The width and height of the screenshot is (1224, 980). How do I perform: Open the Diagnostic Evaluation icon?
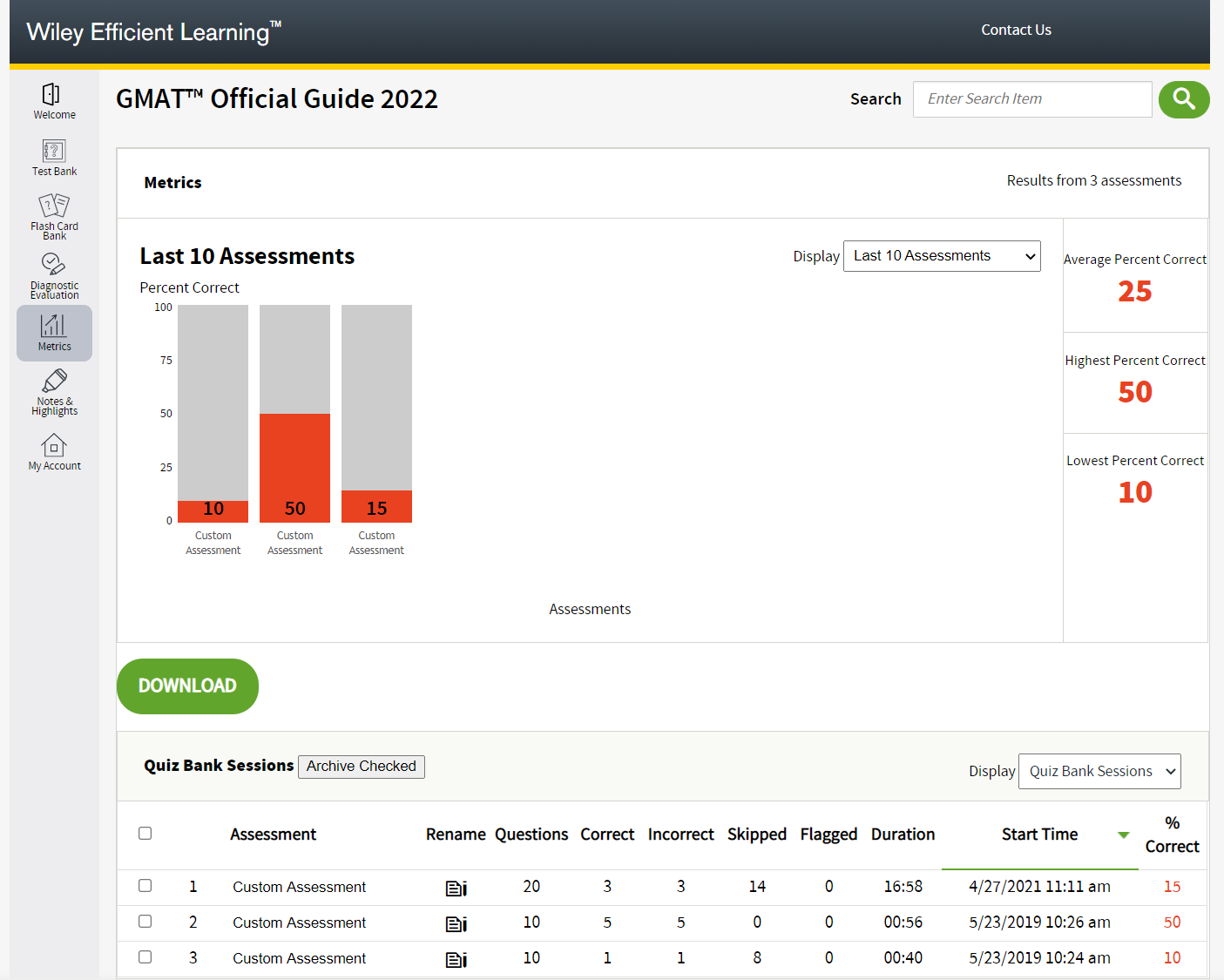tap(54, 276)
